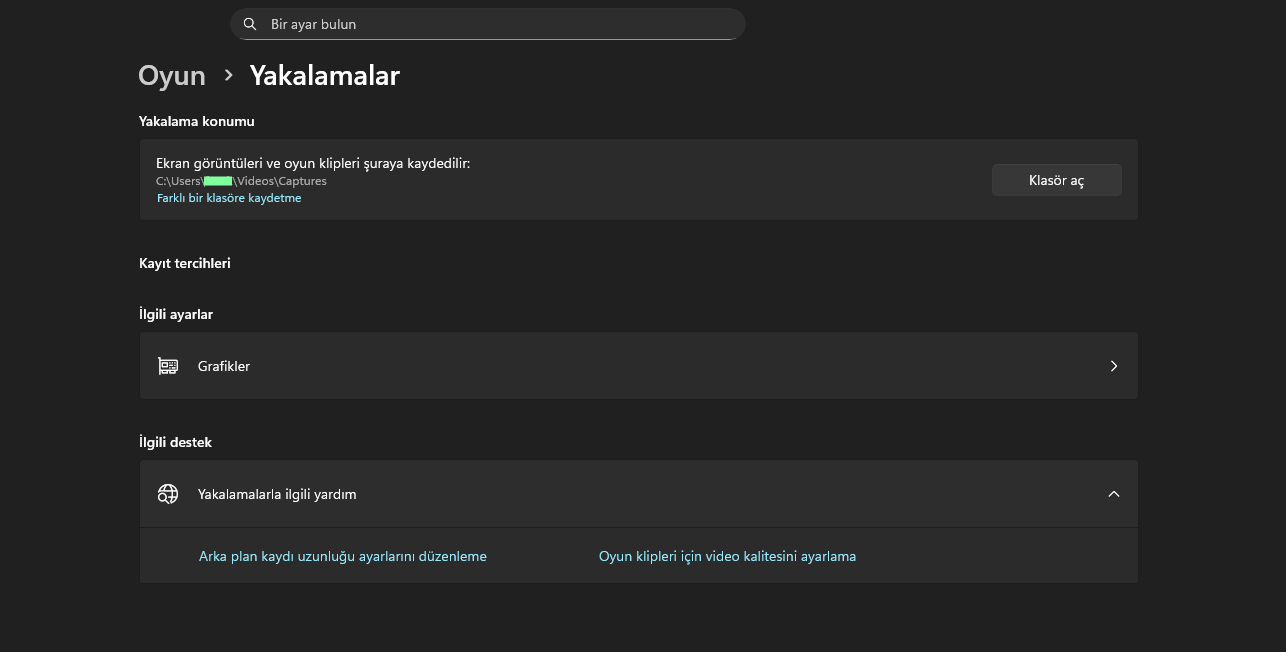The width and height of the screenshot is (1286, 652).
Task: Click the breadcrumb separator chevron
Action: [228, 75]
